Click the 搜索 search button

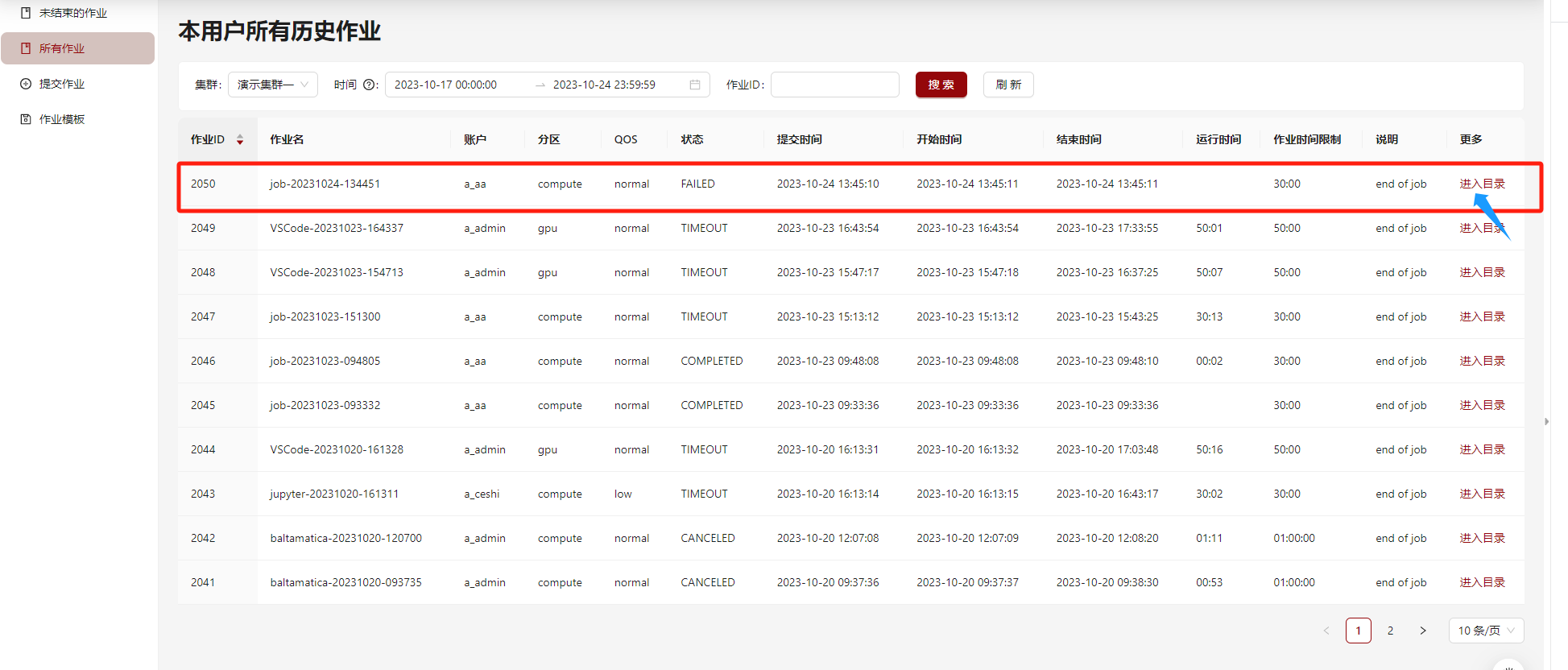coord(941,85)
